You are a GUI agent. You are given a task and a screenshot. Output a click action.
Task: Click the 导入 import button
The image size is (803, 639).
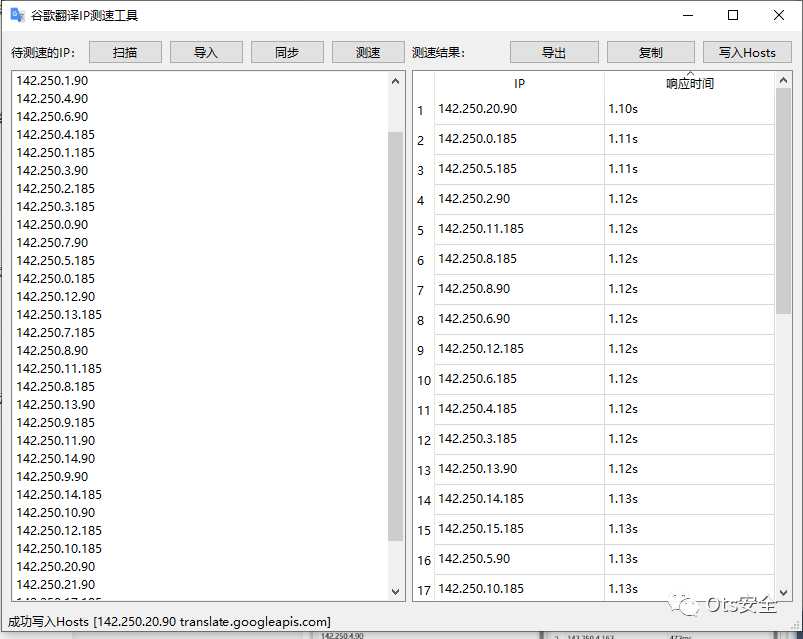click(206, 52)
